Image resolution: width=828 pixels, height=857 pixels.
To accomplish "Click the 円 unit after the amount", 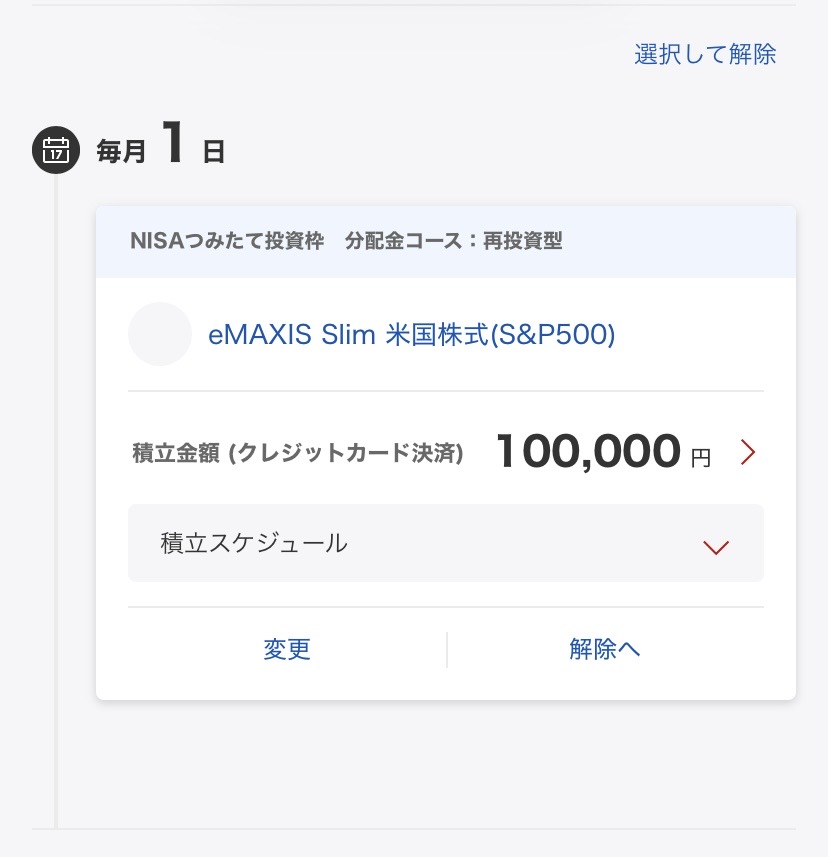I will pyautogui.click(x=701, y=458).
